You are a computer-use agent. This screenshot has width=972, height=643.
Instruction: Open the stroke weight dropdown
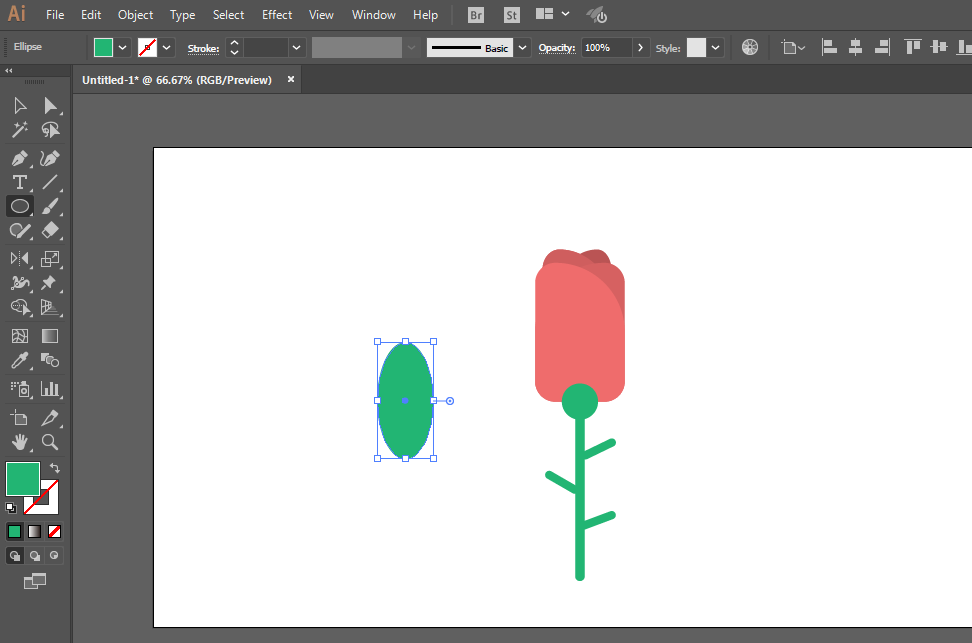coord(296,48)
